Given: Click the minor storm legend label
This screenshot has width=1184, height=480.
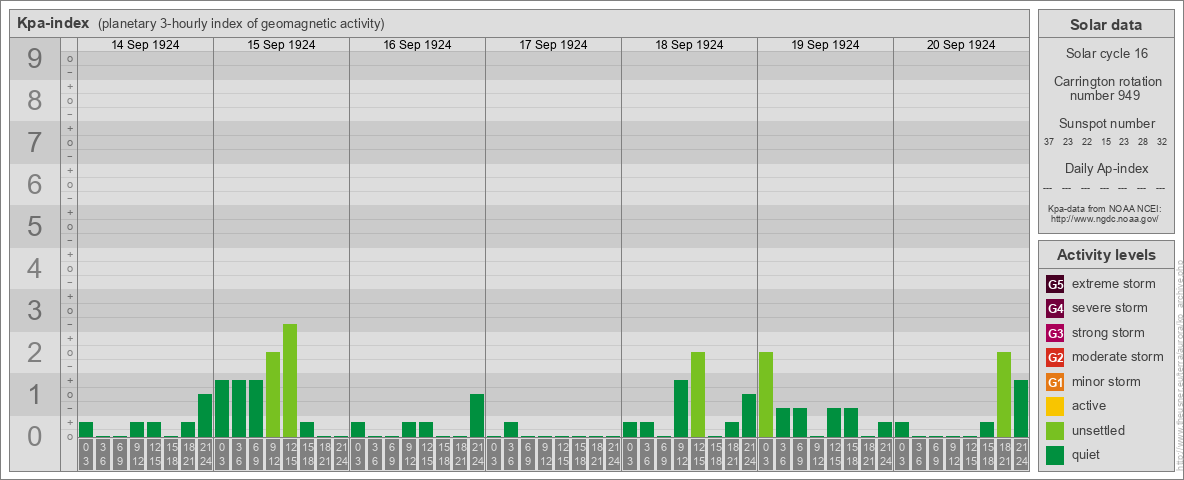Looking at the screenshot, I should (x=1106, y=381).
